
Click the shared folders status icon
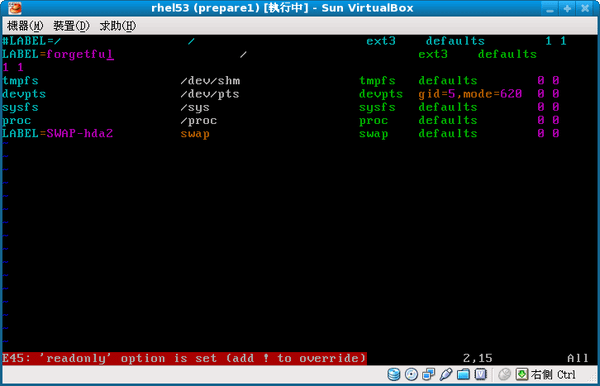coord(463,374)
